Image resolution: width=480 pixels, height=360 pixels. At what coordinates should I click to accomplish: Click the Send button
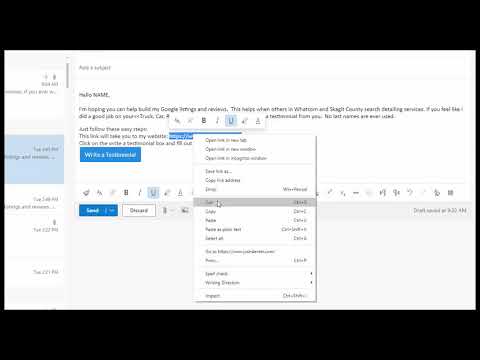(92, 210)
